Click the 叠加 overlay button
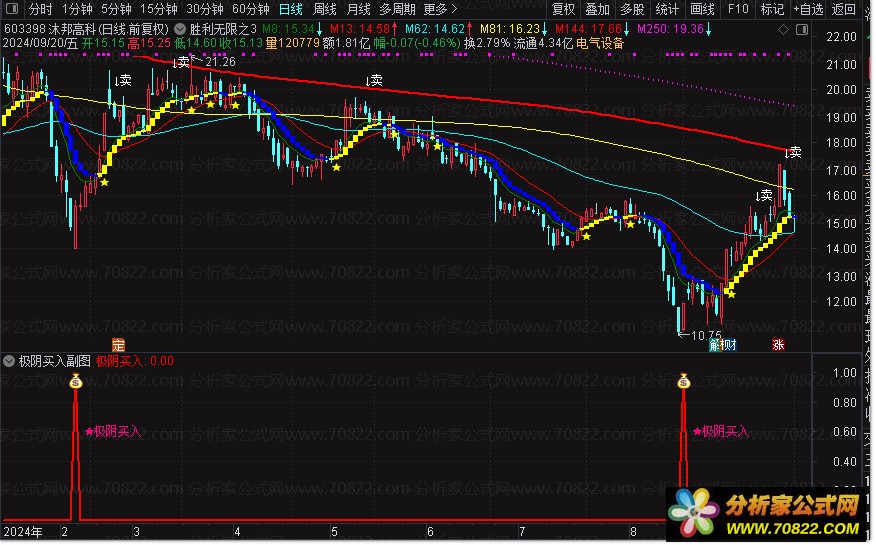This screenshot has height=545, width=876. pyautogui.click(x=597, y=9)
